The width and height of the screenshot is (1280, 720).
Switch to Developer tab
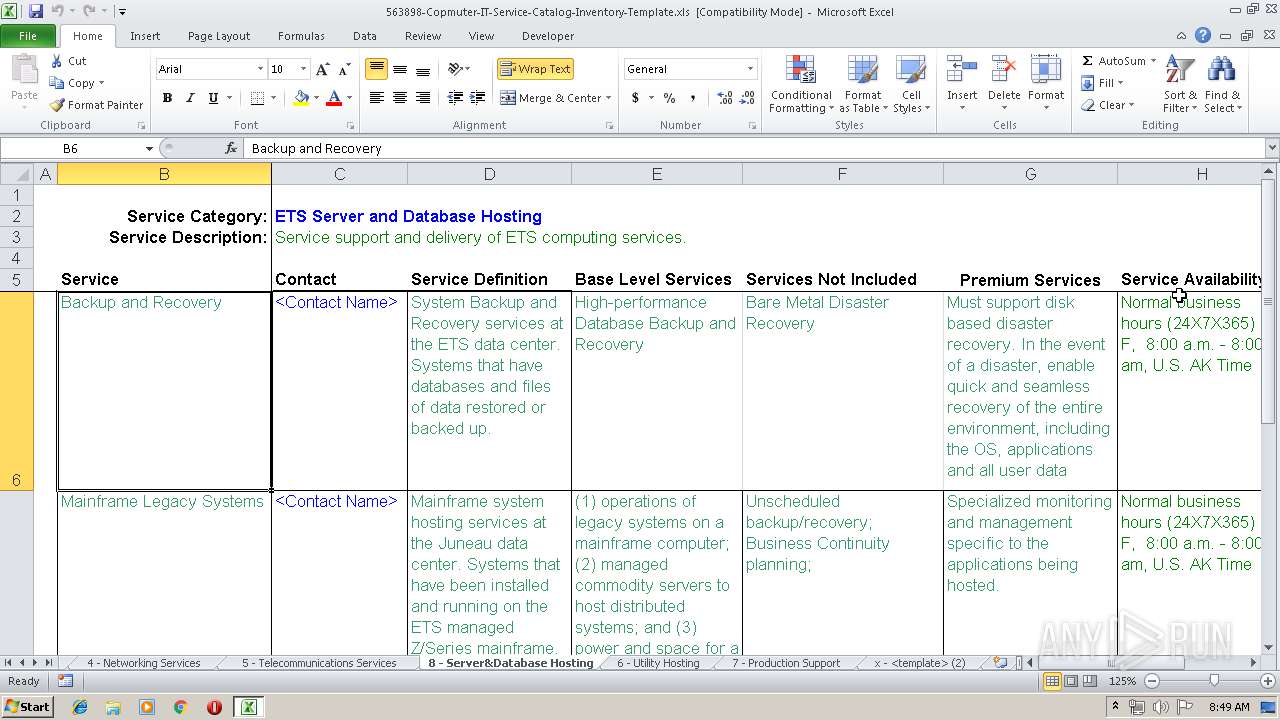[548, 36]
